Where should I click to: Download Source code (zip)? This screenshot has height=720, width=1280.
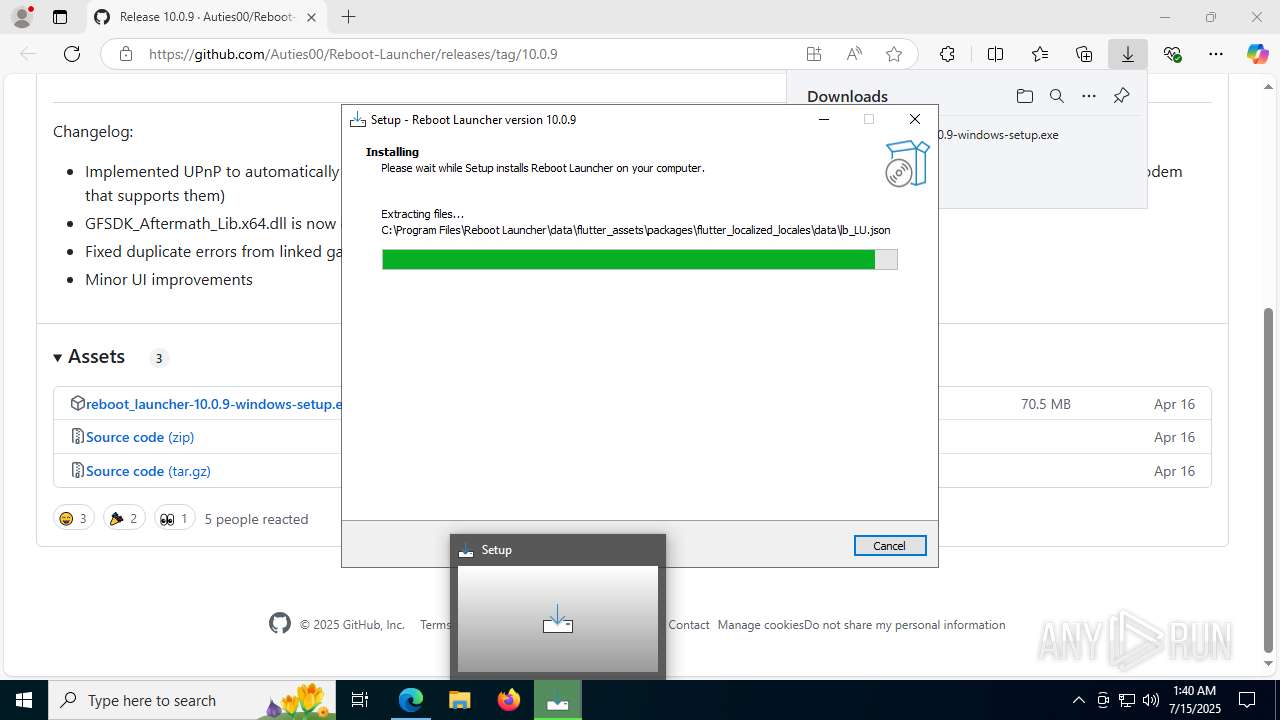coord(140,437)
